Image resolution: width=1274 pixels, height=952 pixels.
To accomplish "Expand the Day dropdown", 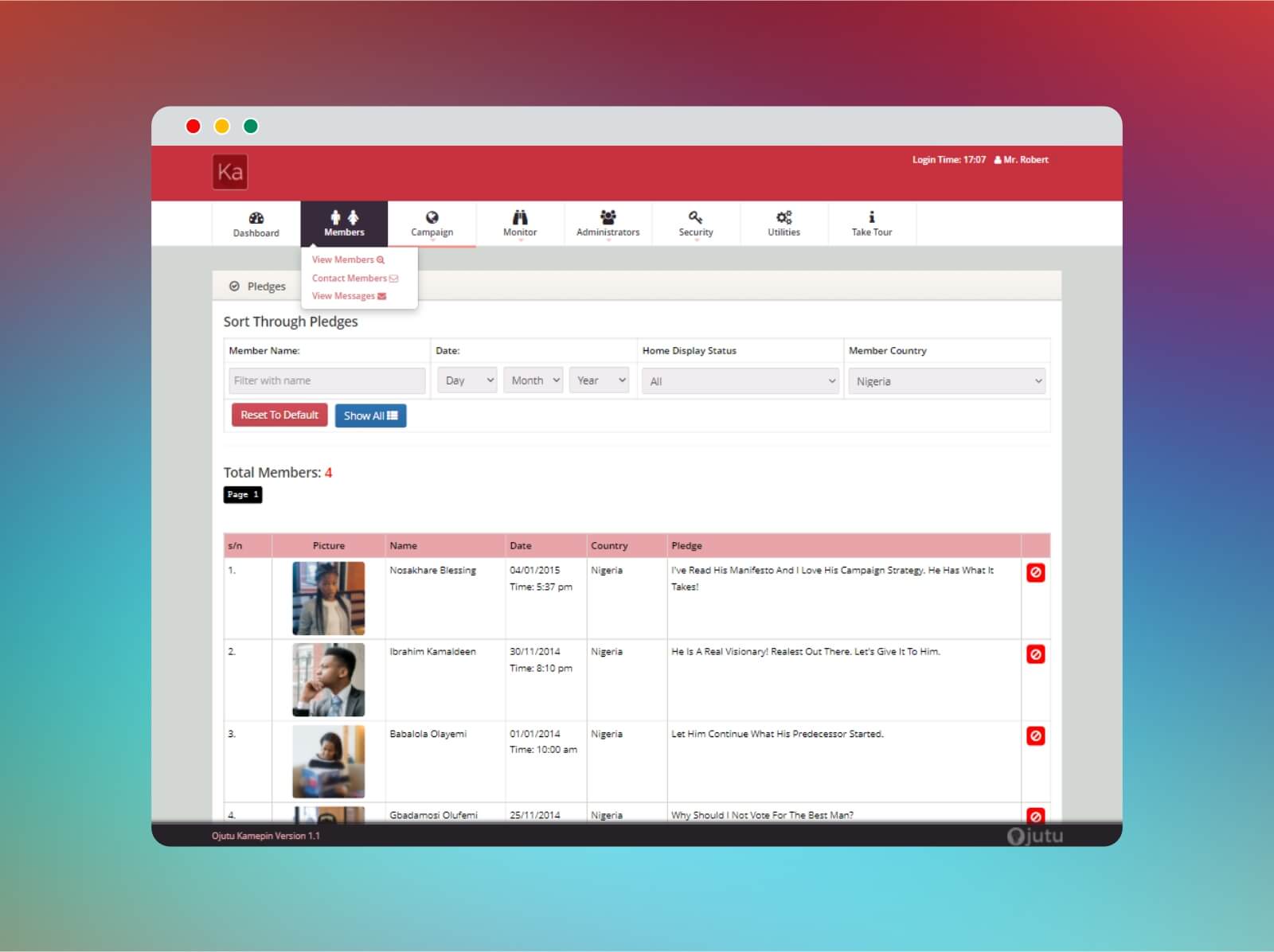I will 467,380.
